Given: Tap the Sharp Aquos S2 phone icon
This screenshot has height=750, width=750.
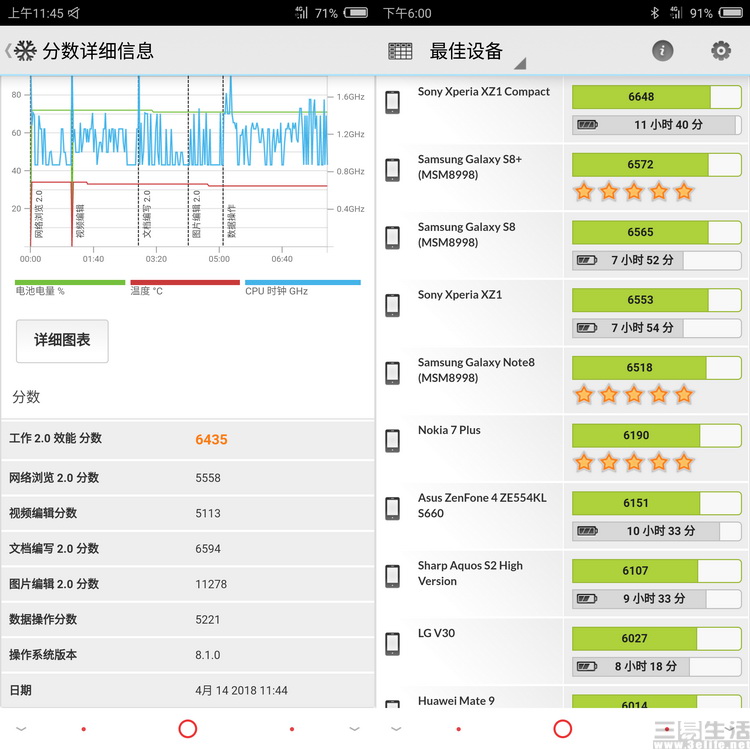Looking at the screenshot, I should (393, 576).
